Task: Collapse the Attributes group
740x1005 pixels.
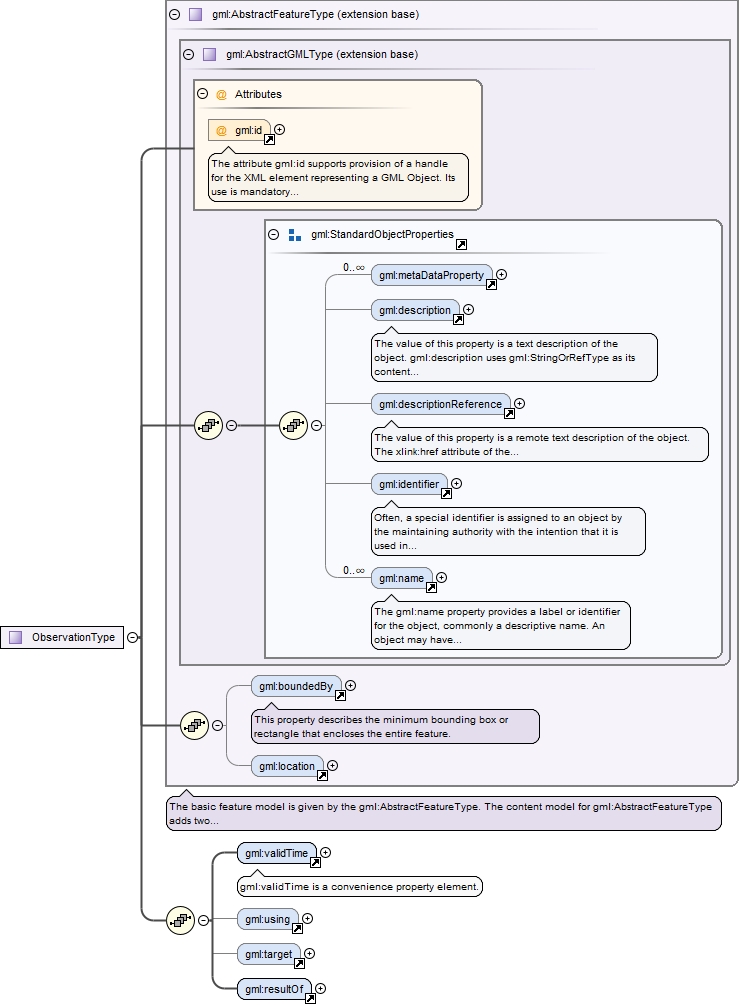Action: [x=202, y=94]
